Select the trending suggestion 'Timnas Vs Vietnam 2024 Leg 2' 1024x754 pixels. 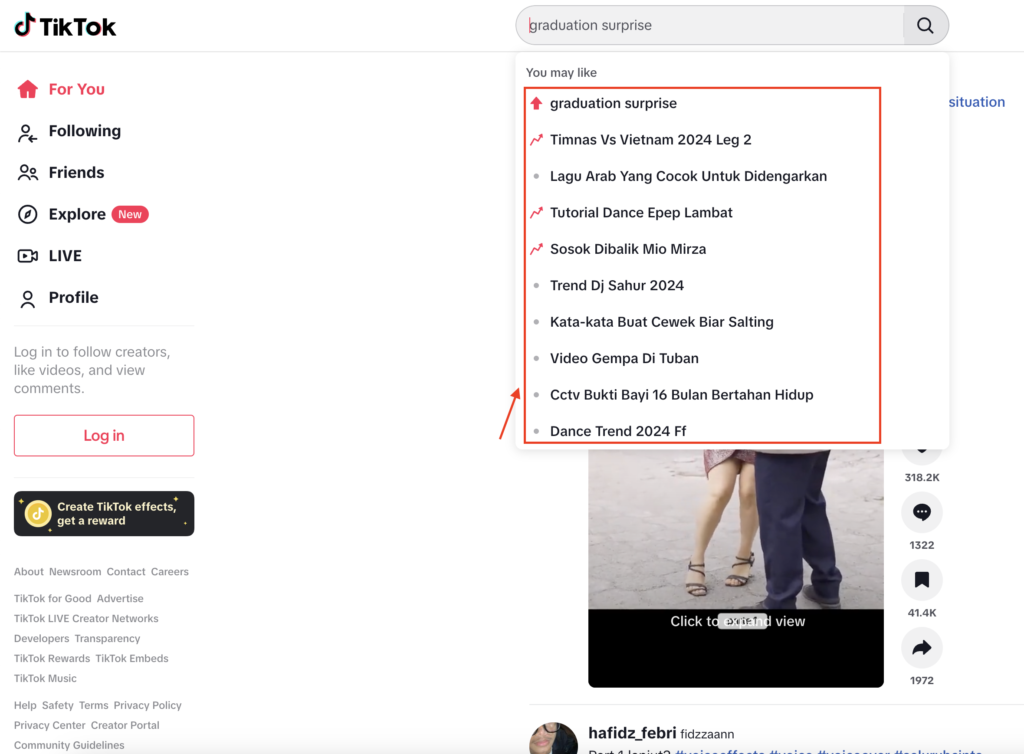pyautogui.click(x=650, y=139)
